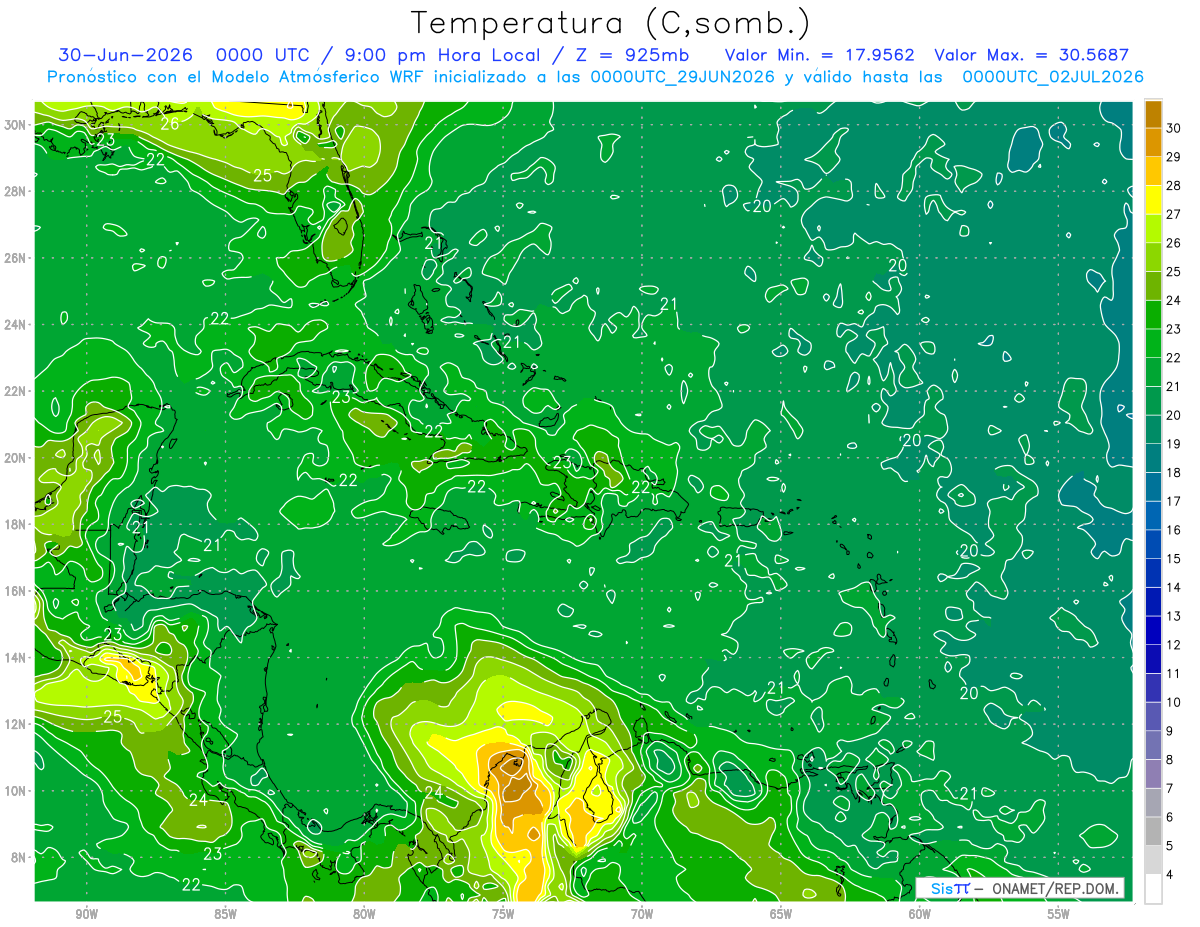The height and width of the screenshot is (927, 1200).
Task: Click the "90W" longitude axis label
Action: click(87, 914)
